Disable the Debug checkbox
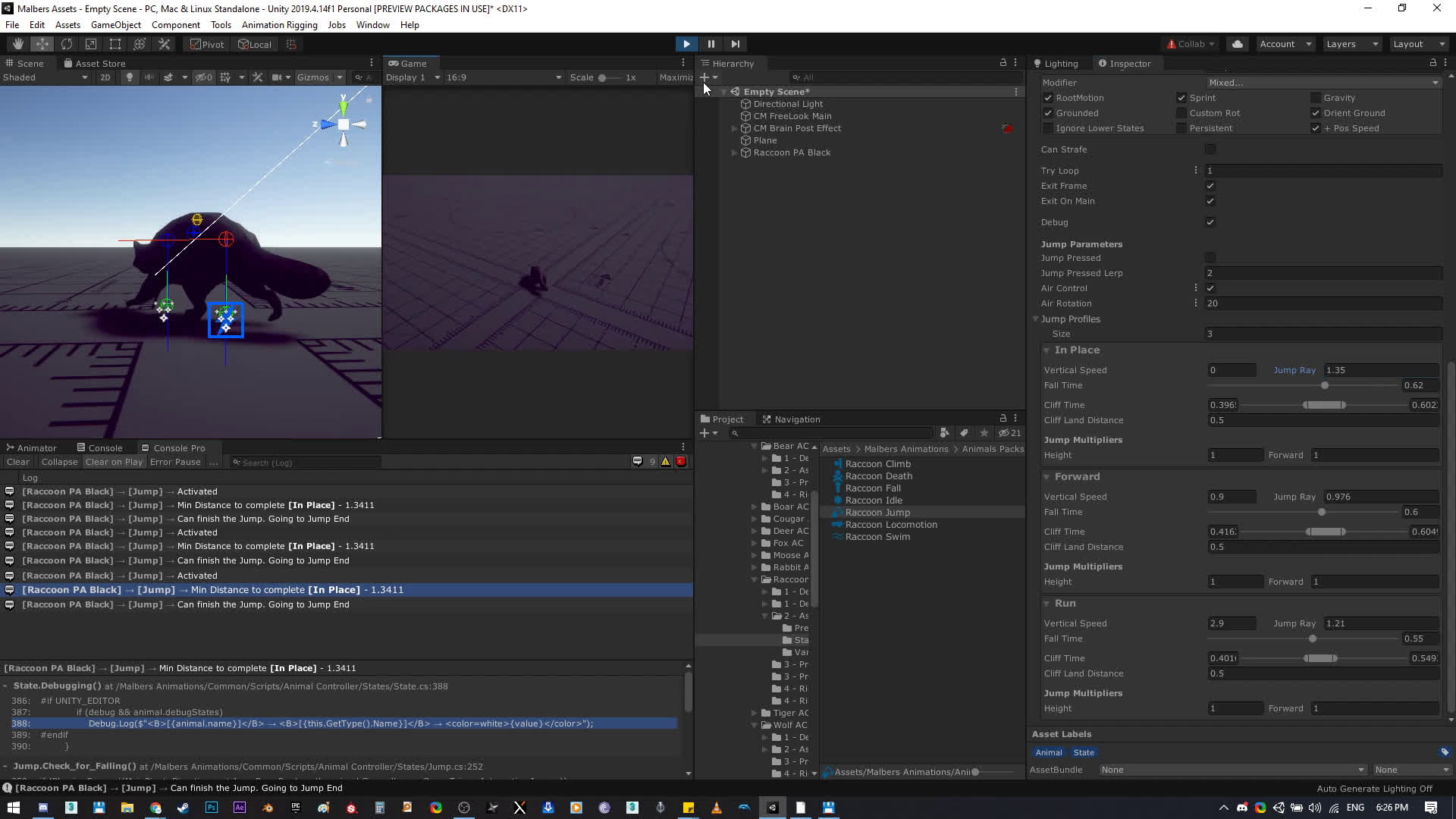The width and height of the screenshot is (1456, 819). [1210, 222]
